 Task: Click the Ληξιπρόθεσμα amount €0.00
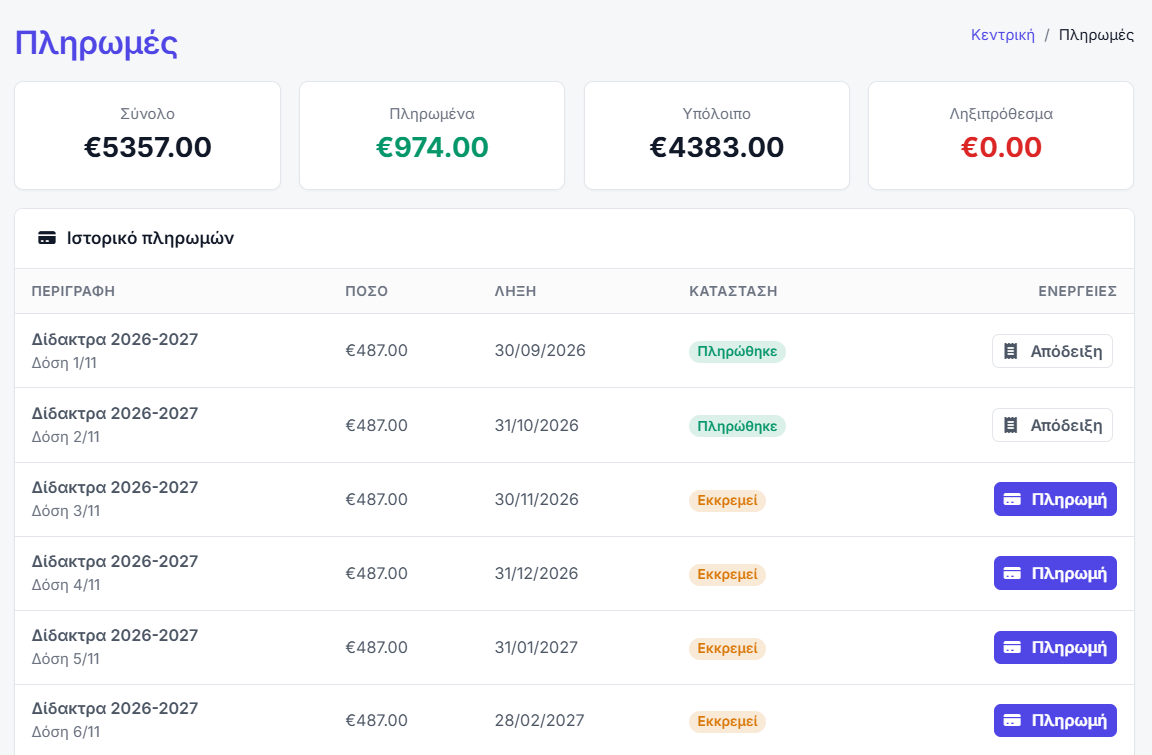click(x=1001, y=147)
